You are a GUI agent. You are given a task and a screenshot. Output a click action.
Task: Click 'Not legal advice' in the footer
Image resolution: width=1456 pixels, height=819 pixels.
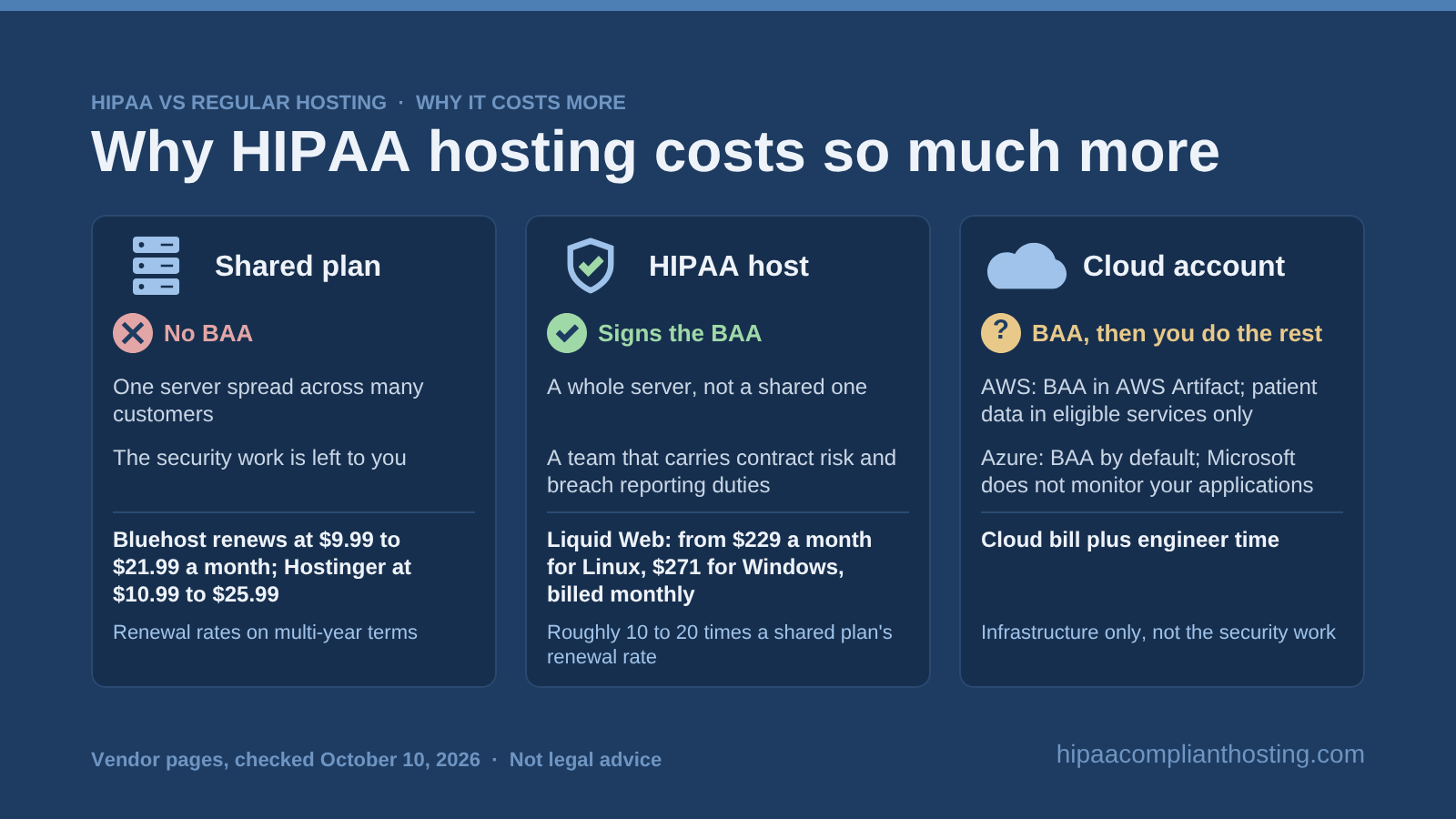(585, 760)
